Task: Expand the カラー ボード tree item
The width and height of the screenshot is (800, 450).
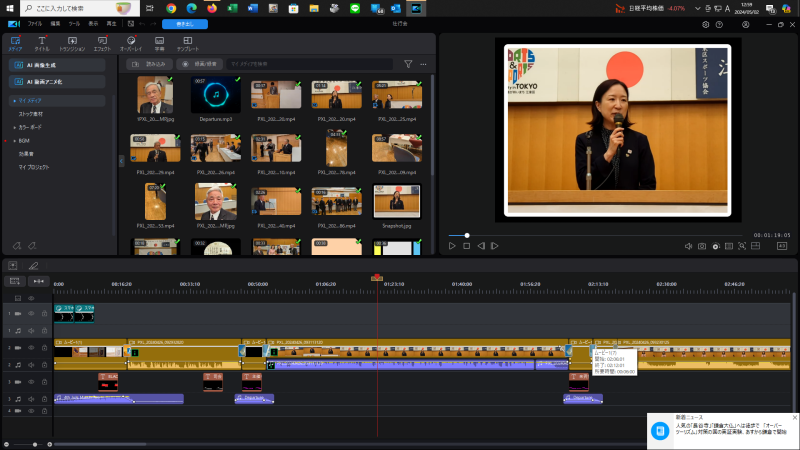Action: coord(15,128)
